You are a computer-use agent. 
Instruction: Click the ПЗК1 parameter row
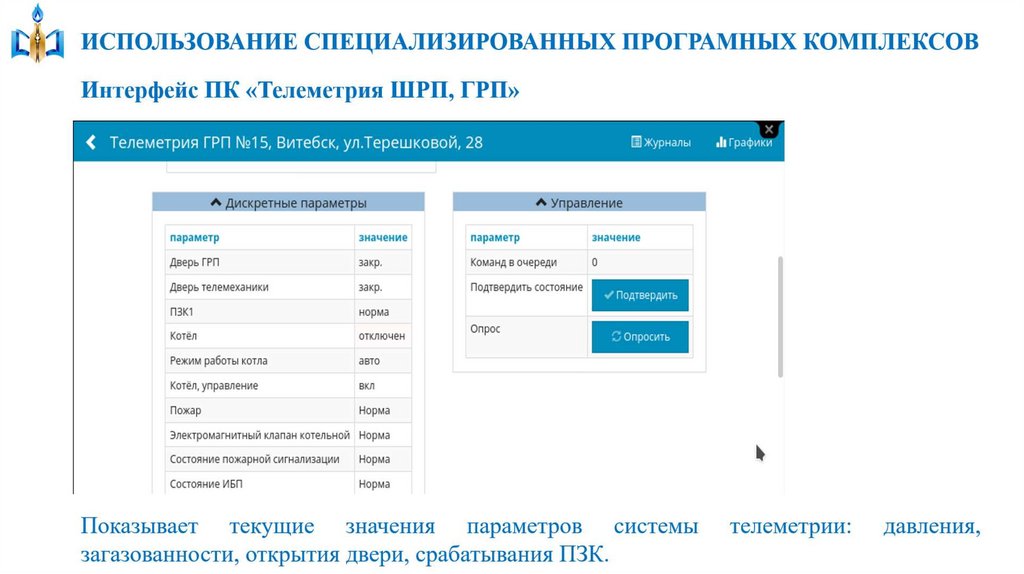coord(289,312)
